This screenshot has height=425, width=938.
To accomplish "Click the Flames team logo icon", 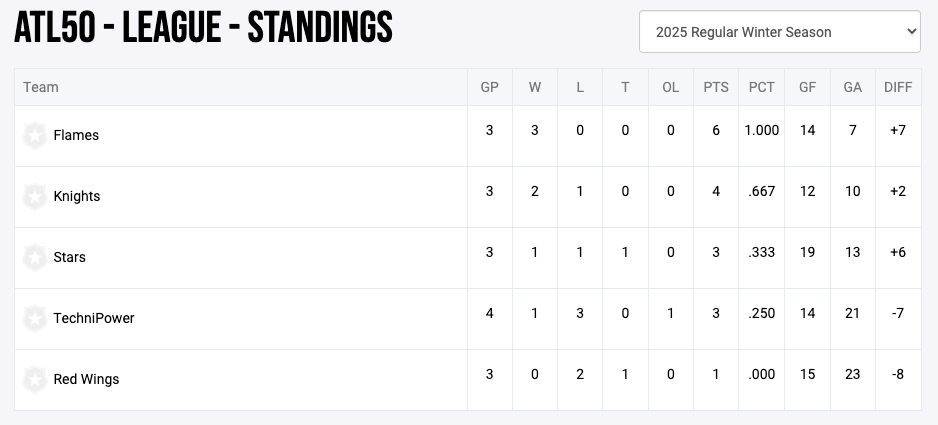I will (x=35, y=136).
